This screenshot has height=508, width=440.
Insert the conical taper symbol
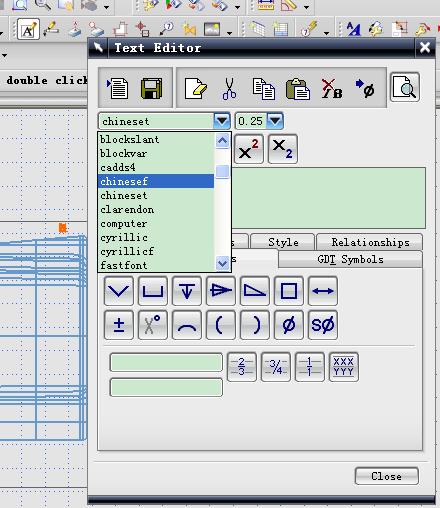click(x=221, y=291)
